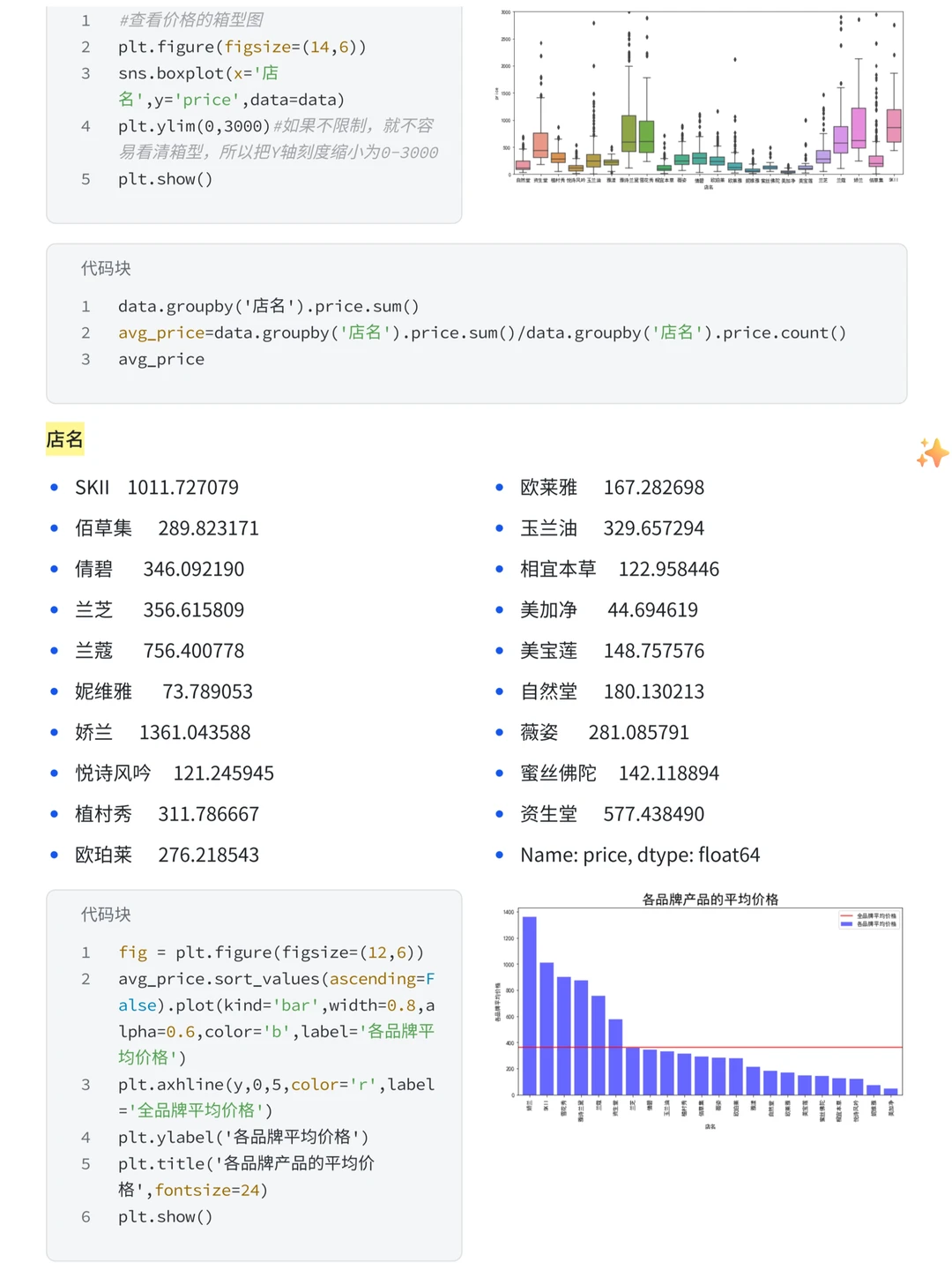Image resolution: width=952 pixels, height=1270 pixels.
Task: Click the plt.show() line in top code block
Action: [x=166, y=179]
